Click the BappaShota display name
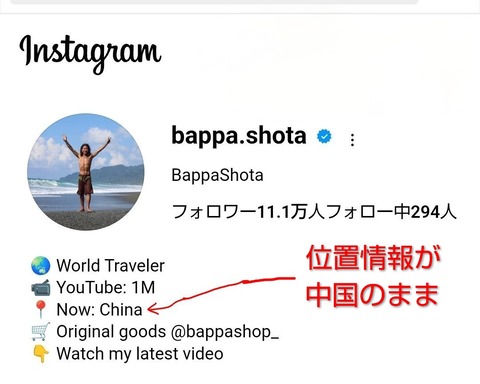The image size is (480, 384). [217, 175]
